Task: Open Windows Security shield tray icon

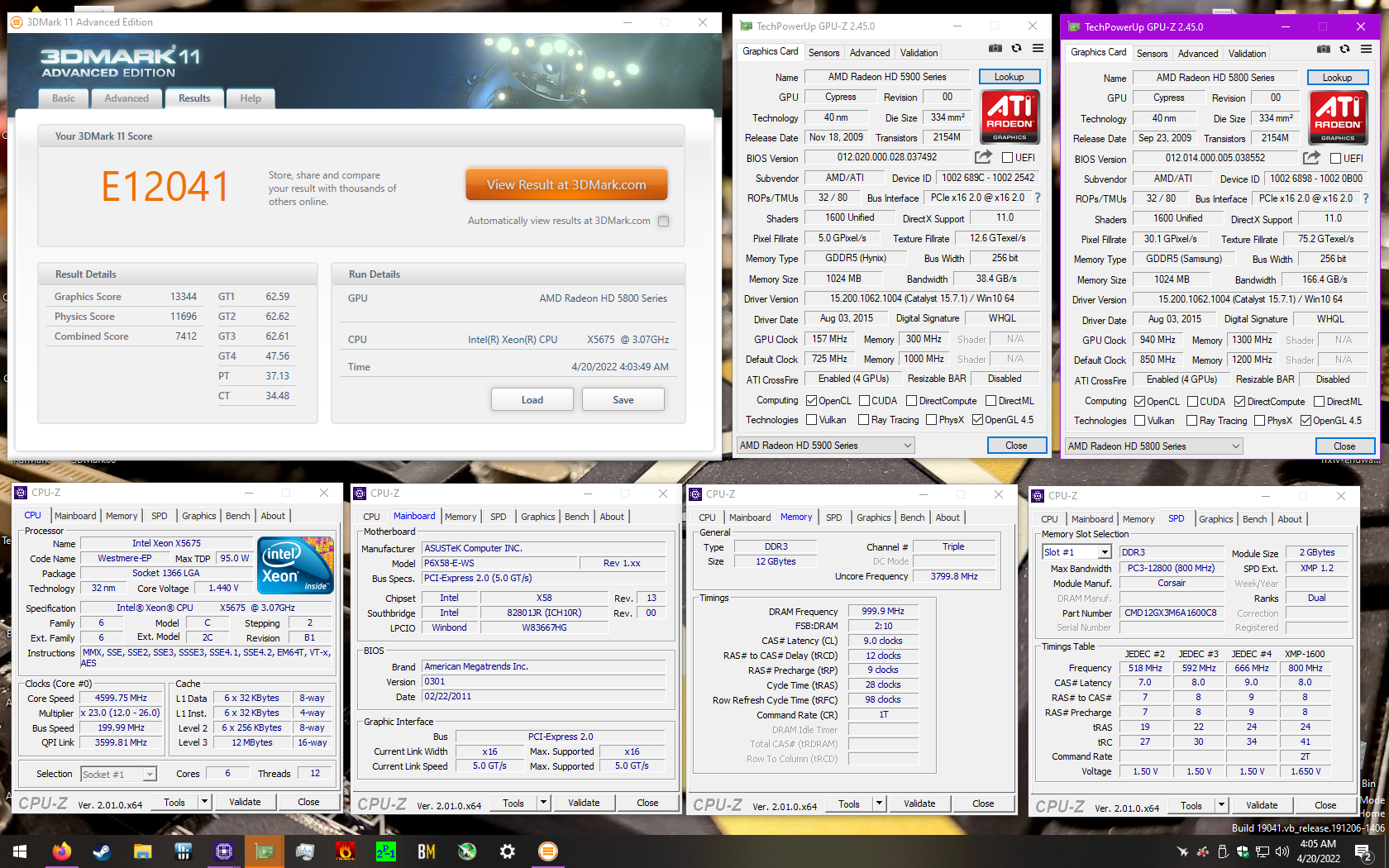Action: (1243, 851)
